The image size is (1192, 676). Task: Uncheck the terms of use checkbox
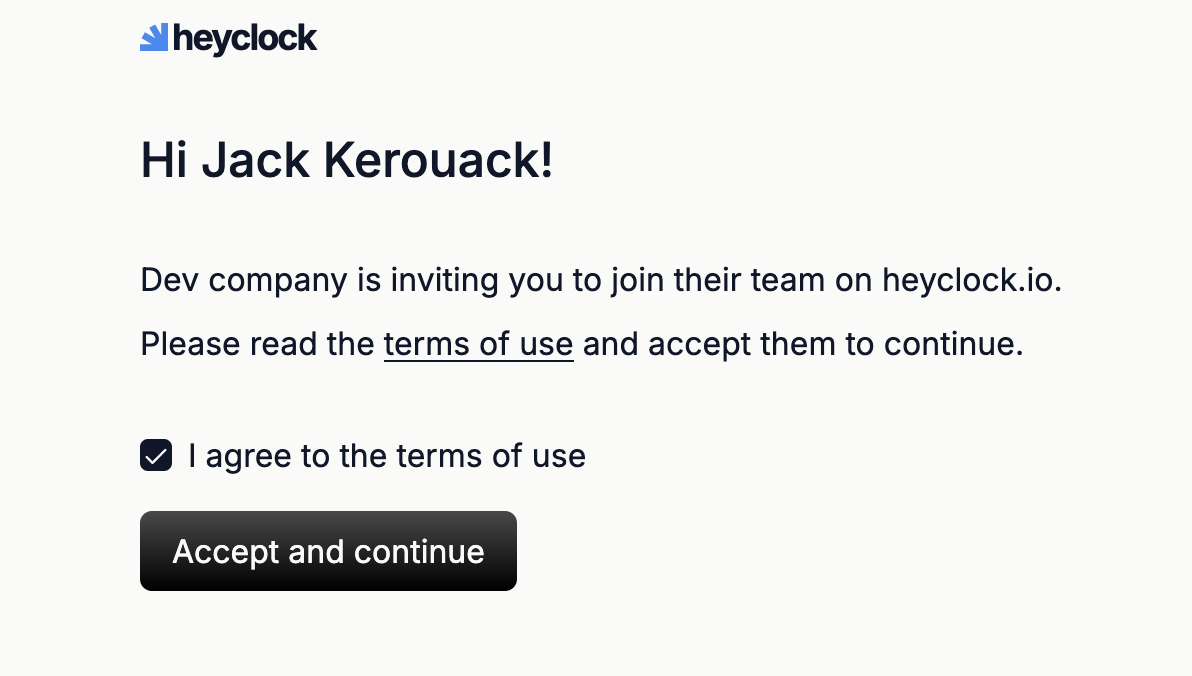156,456
